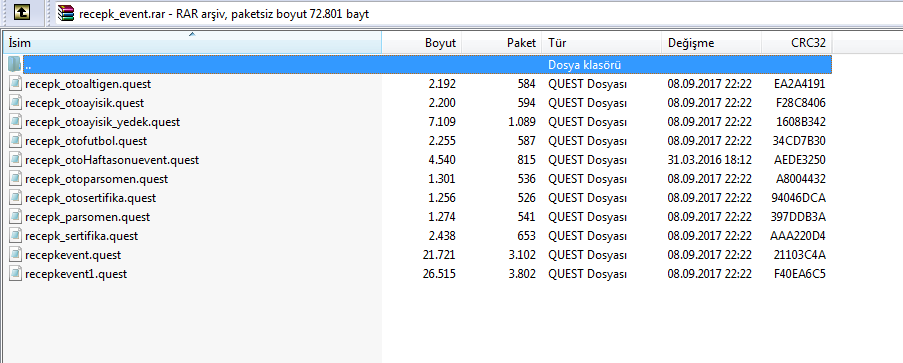This screenshot has width=903, height=363.
Task: Click CRC32 value 1608B342
Action: click(800, 122)
